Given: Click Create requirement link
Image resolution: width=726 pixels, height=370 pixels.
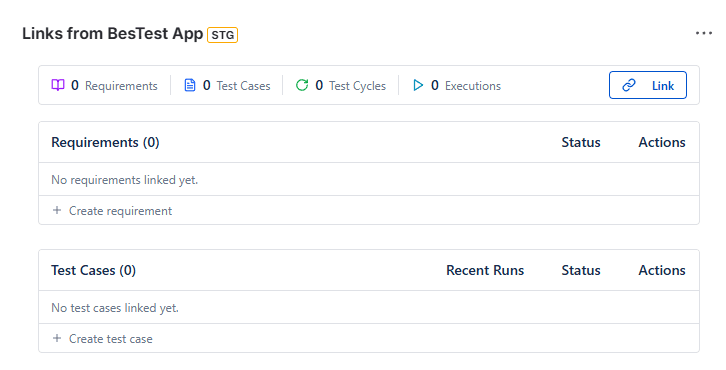Looking at the screenshot, I should 120,211.
